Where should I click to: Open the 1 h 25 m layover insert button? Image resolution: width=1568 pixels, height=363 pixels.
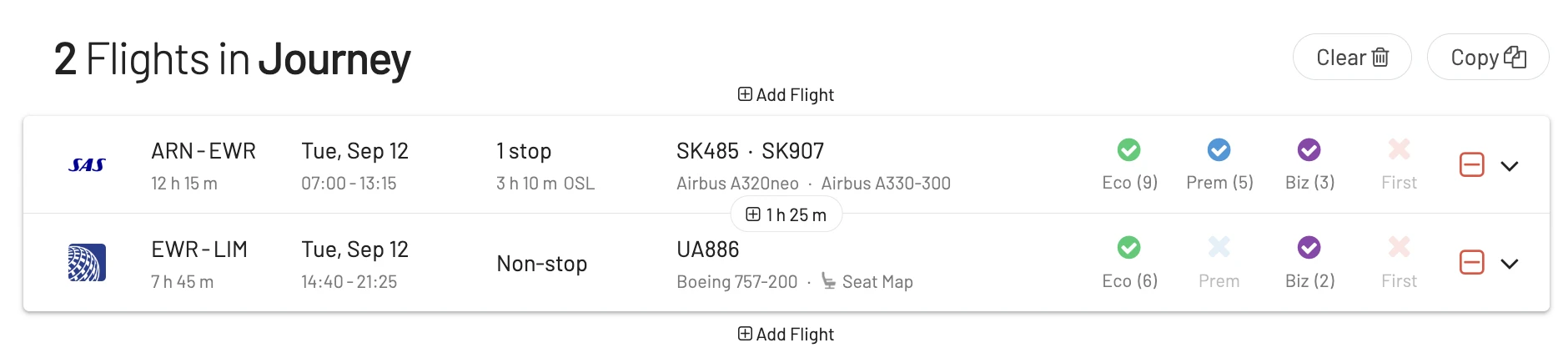pos(786,214)
